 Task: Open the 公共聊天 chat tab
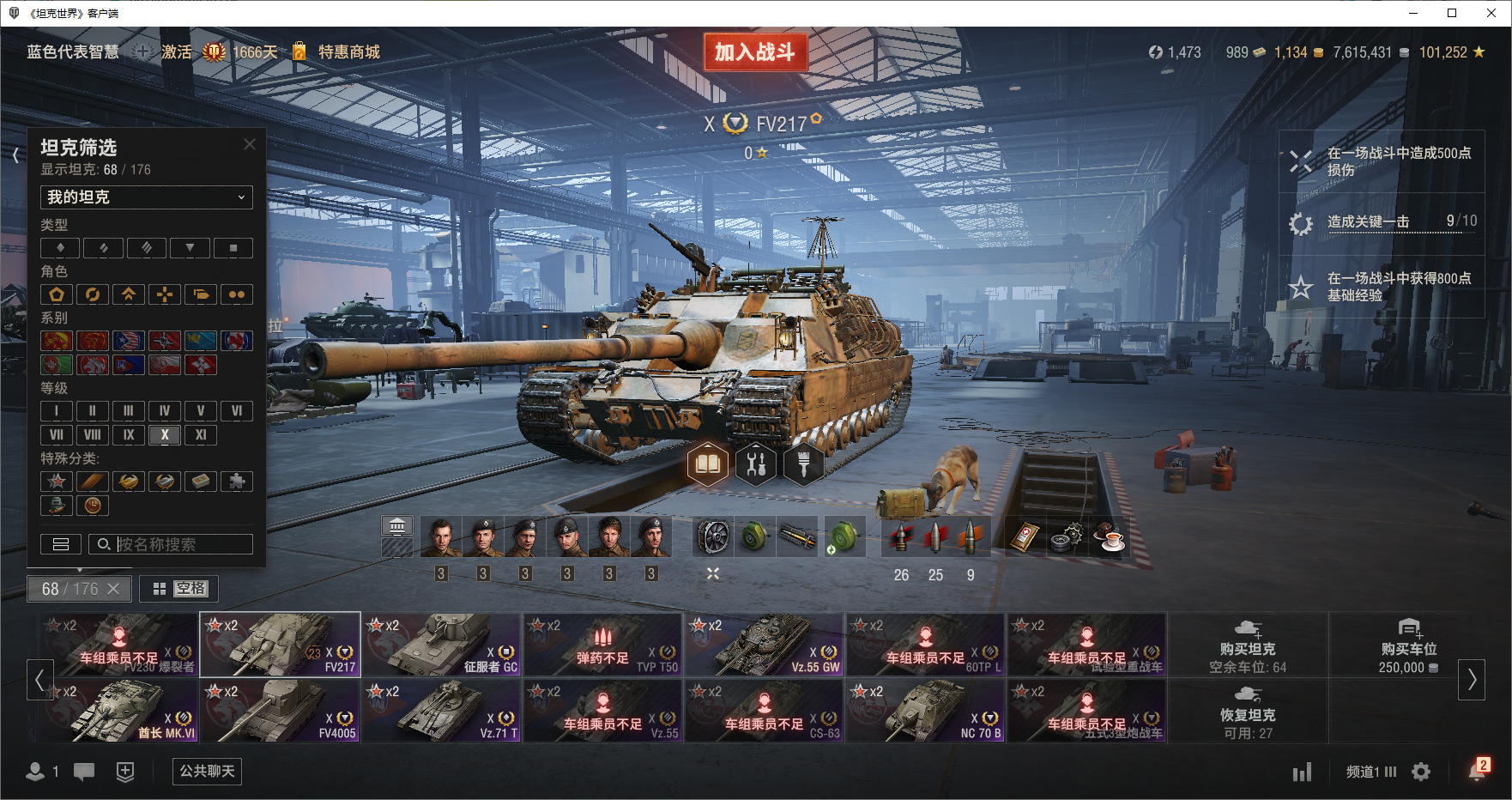(207, 772)
